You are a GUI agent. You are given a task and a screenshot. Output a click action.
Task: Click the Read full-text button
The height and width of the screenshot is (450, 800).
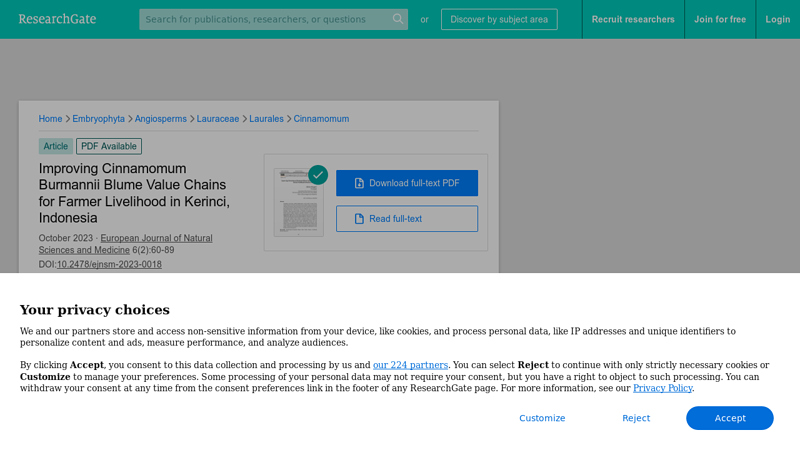pos(407,219)
